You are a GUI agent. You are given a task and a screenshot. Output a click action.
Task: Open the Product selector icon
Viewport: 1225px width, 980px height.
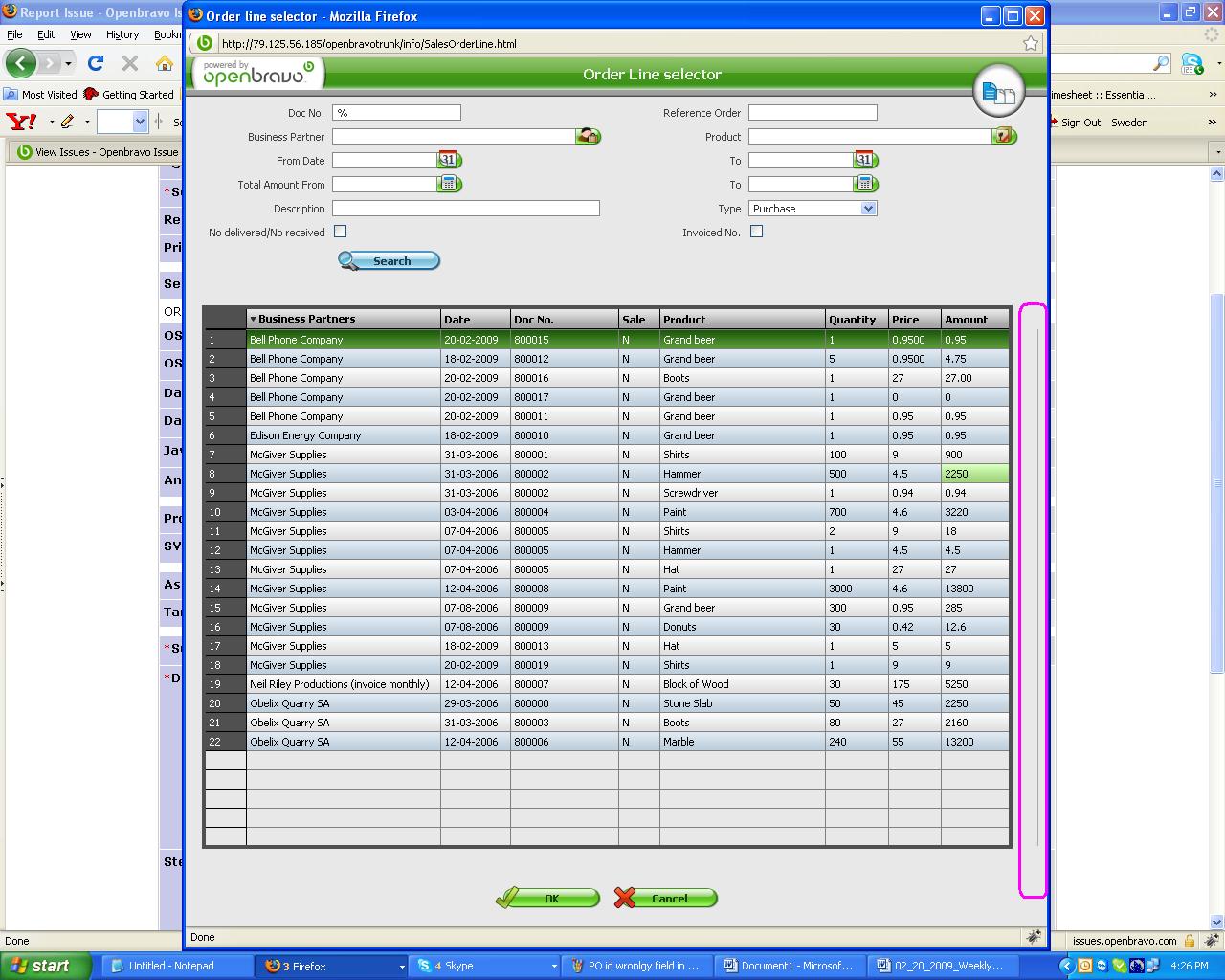tap(1003, 137)
